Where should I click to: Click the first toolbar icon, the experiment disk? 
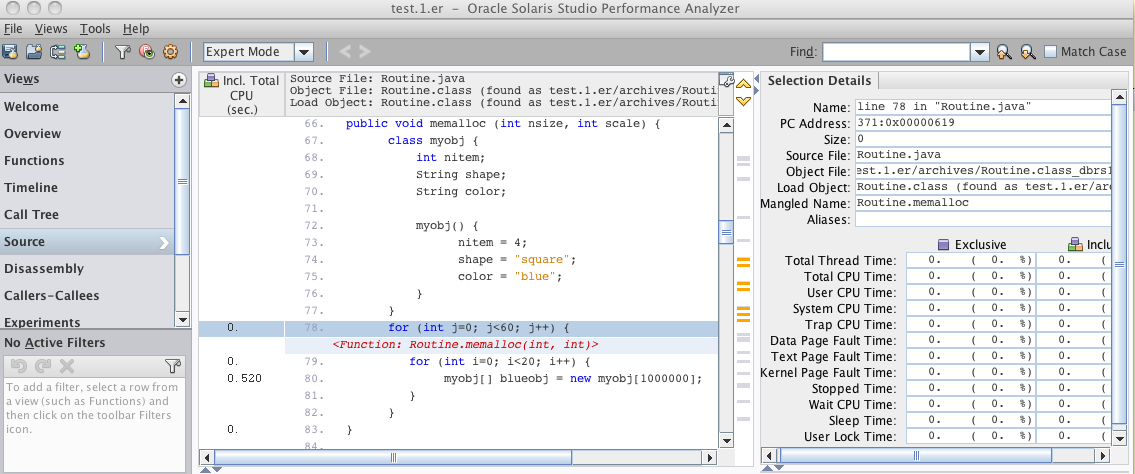click(10, 52)
